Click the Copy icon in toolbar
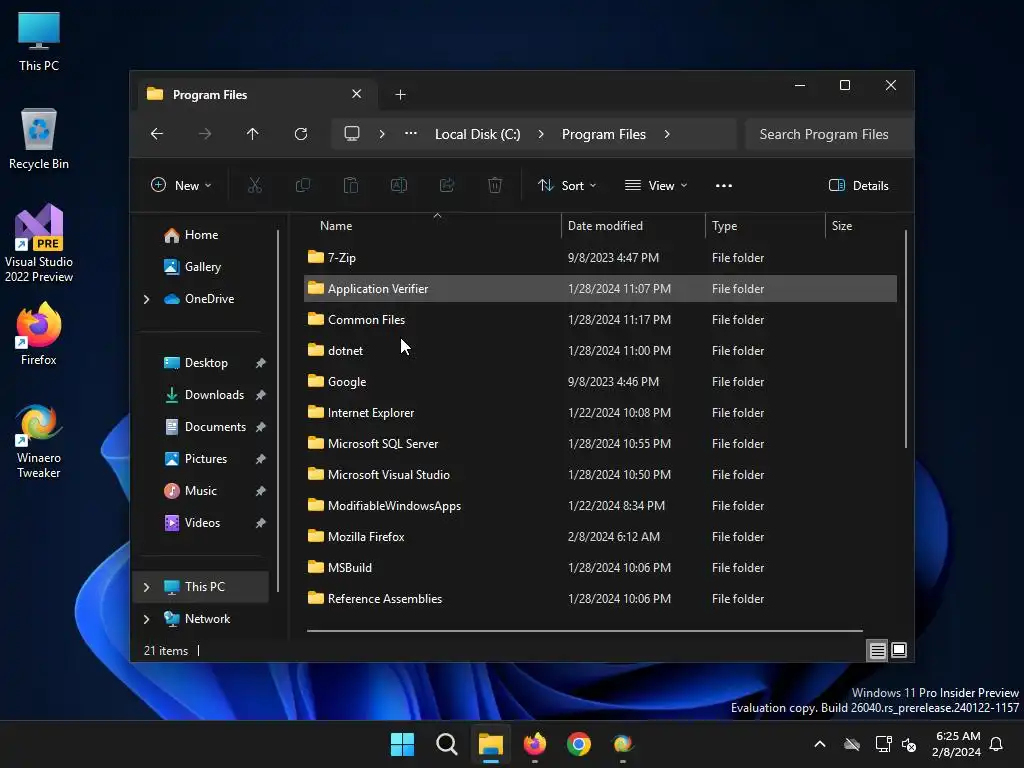 point(302,185)
